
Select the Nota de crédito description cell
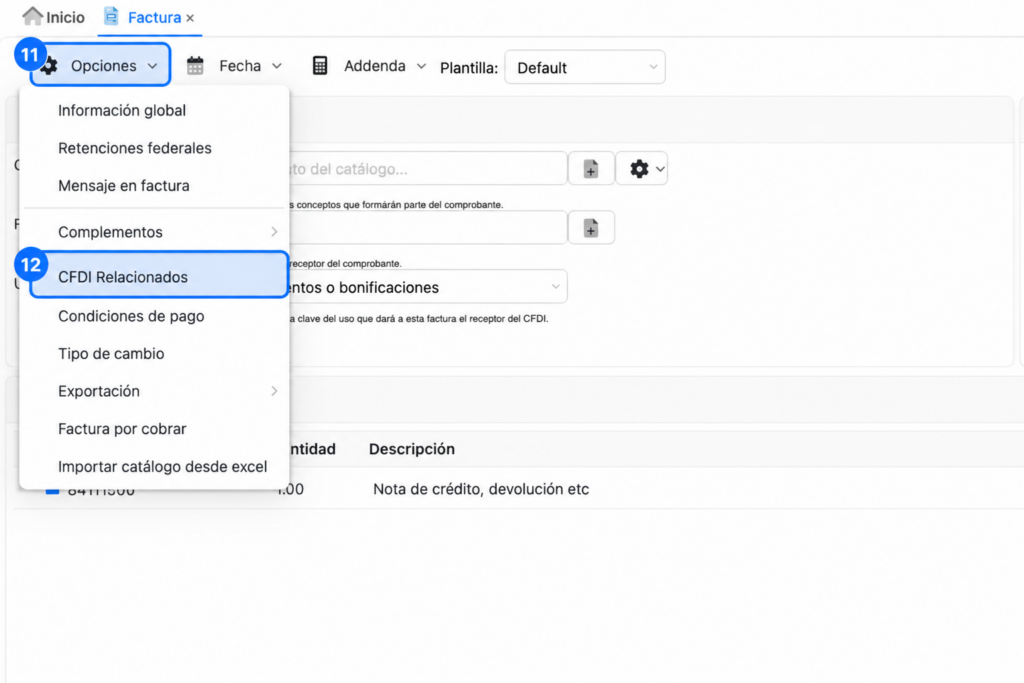481,489
